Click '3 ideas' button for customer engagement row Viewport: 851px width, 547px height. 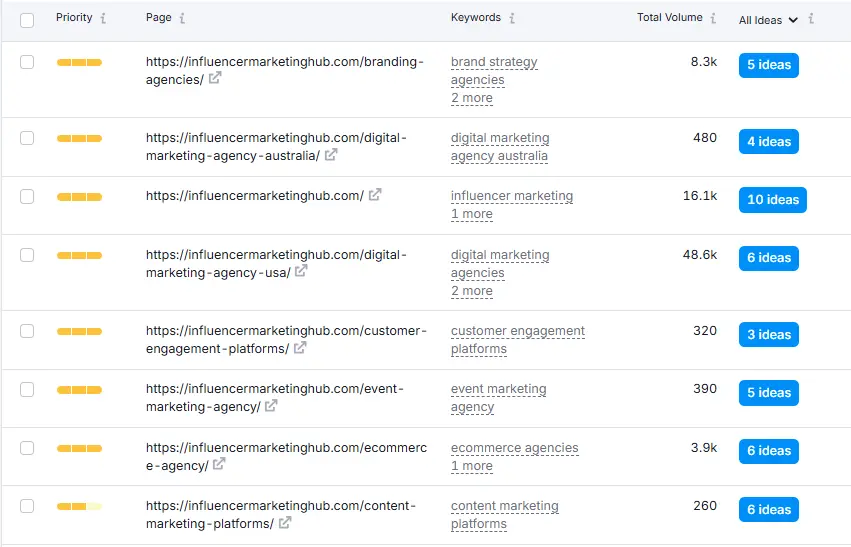(x=769, y=335)
